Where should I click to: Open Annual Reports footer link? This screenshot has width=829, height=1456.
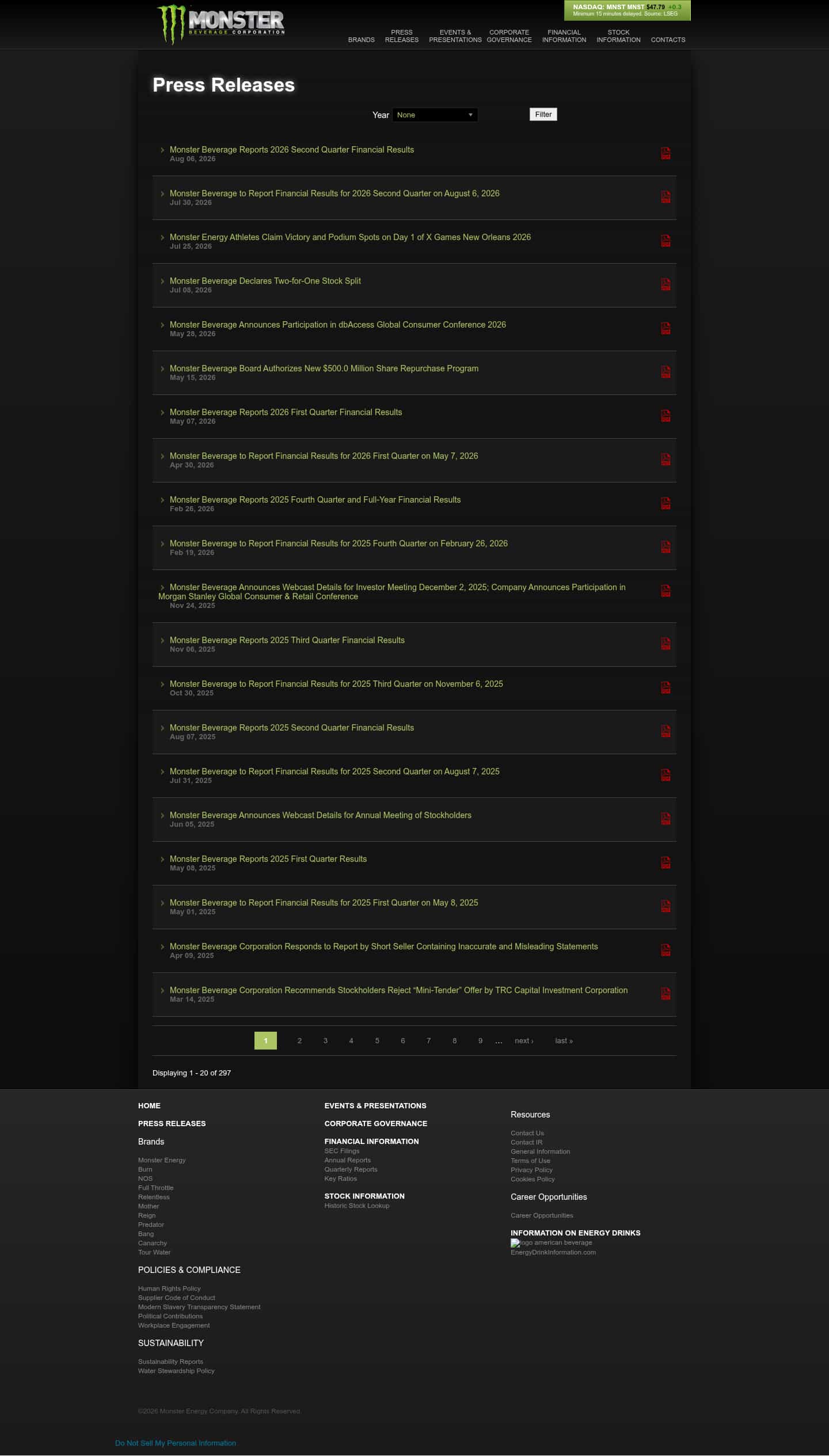coord(348,1160)
